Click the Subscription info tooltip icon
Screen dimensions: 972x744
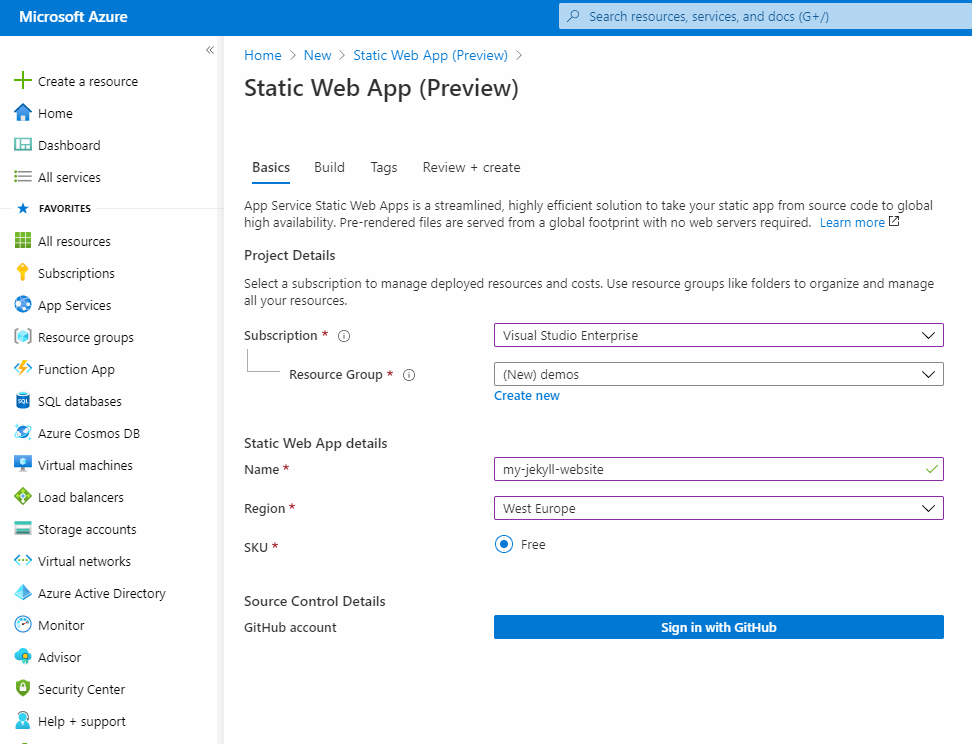tap(343, 336)
